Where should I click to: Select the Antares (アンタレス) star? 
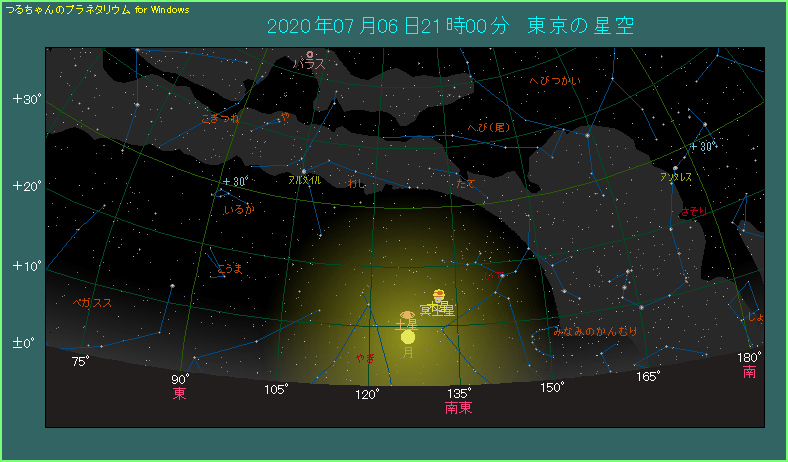tap(675, 167)
